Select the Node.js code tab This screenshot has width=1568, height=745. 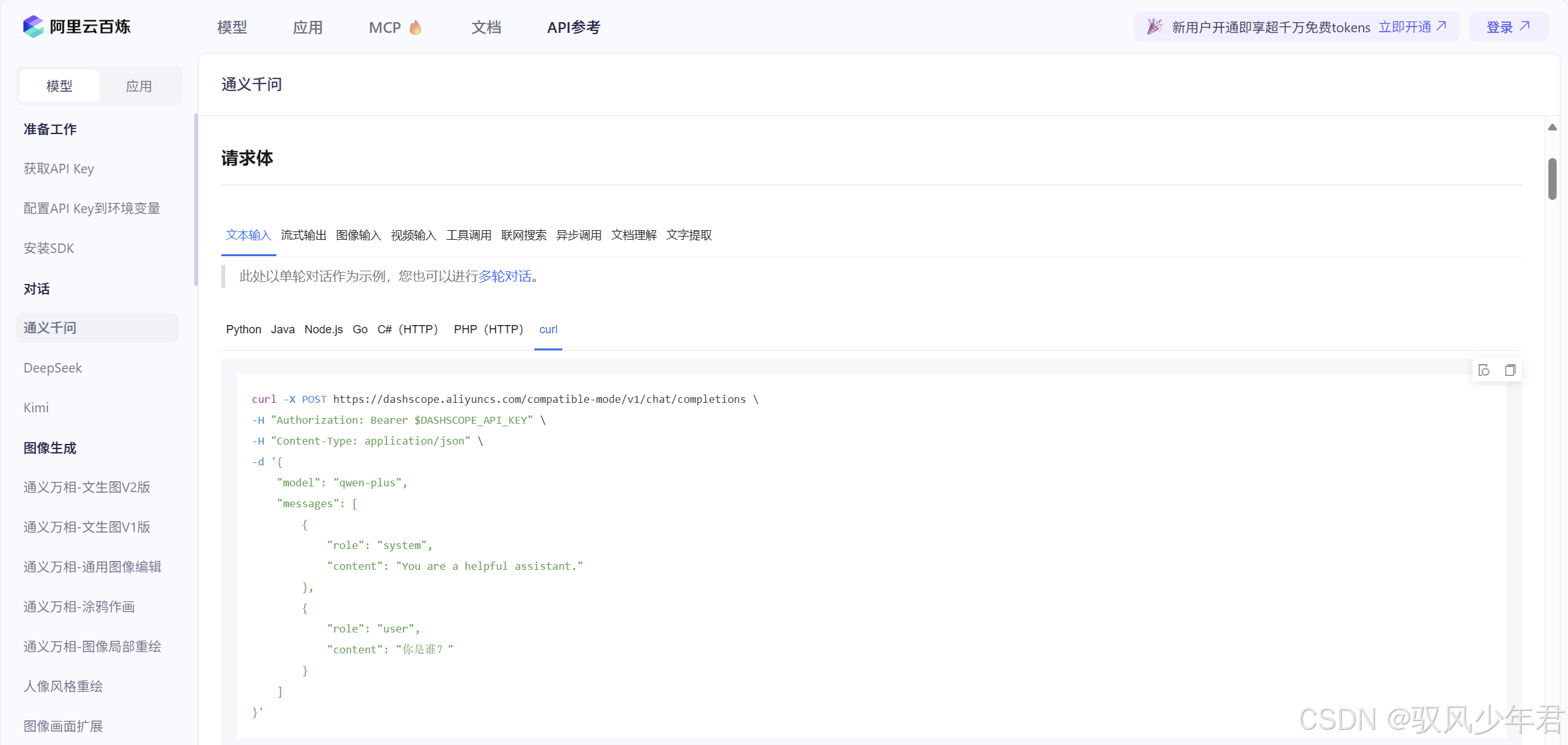click(323, 329)
